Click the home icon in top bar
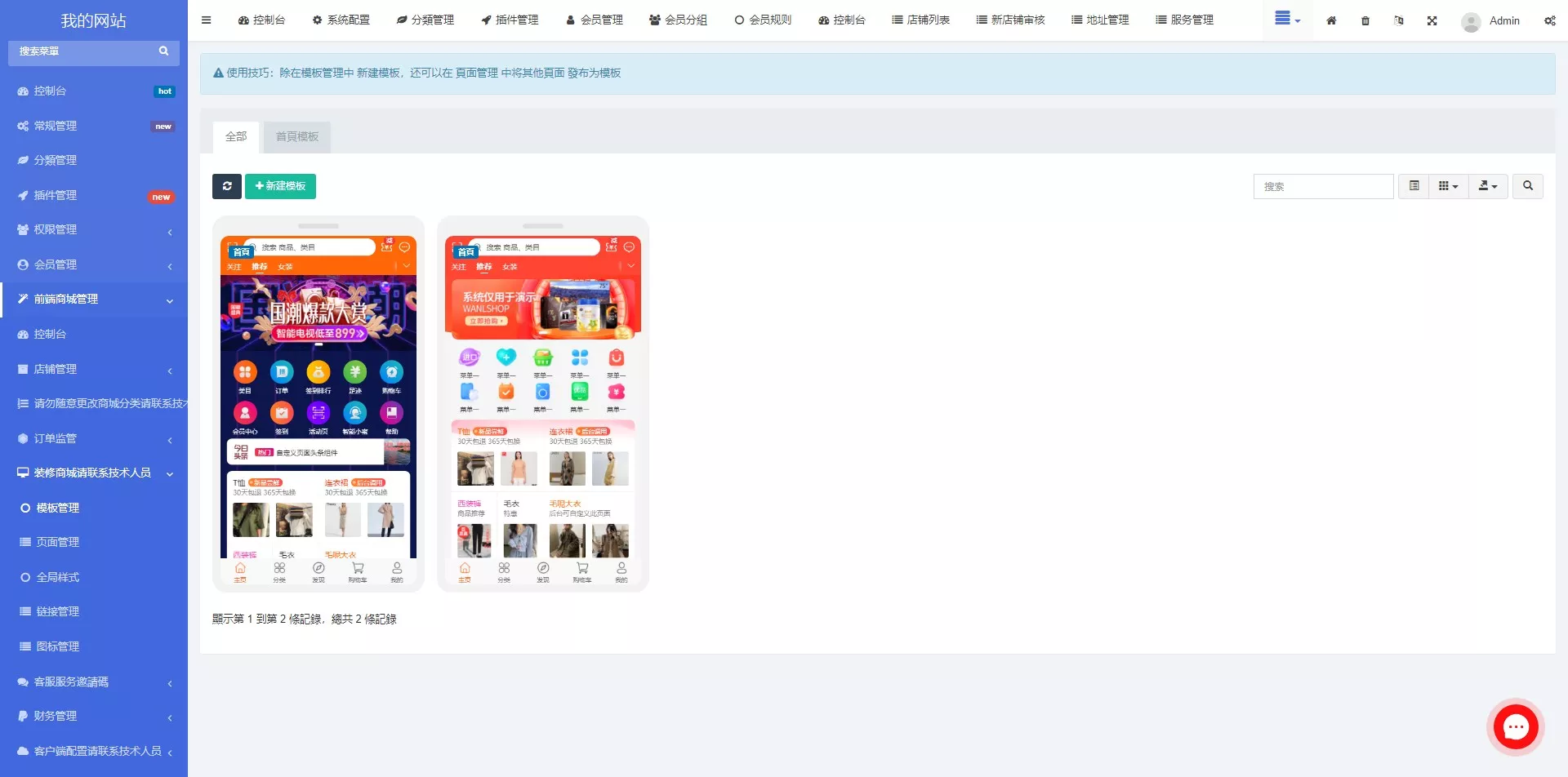 (x=1331, y=20)
